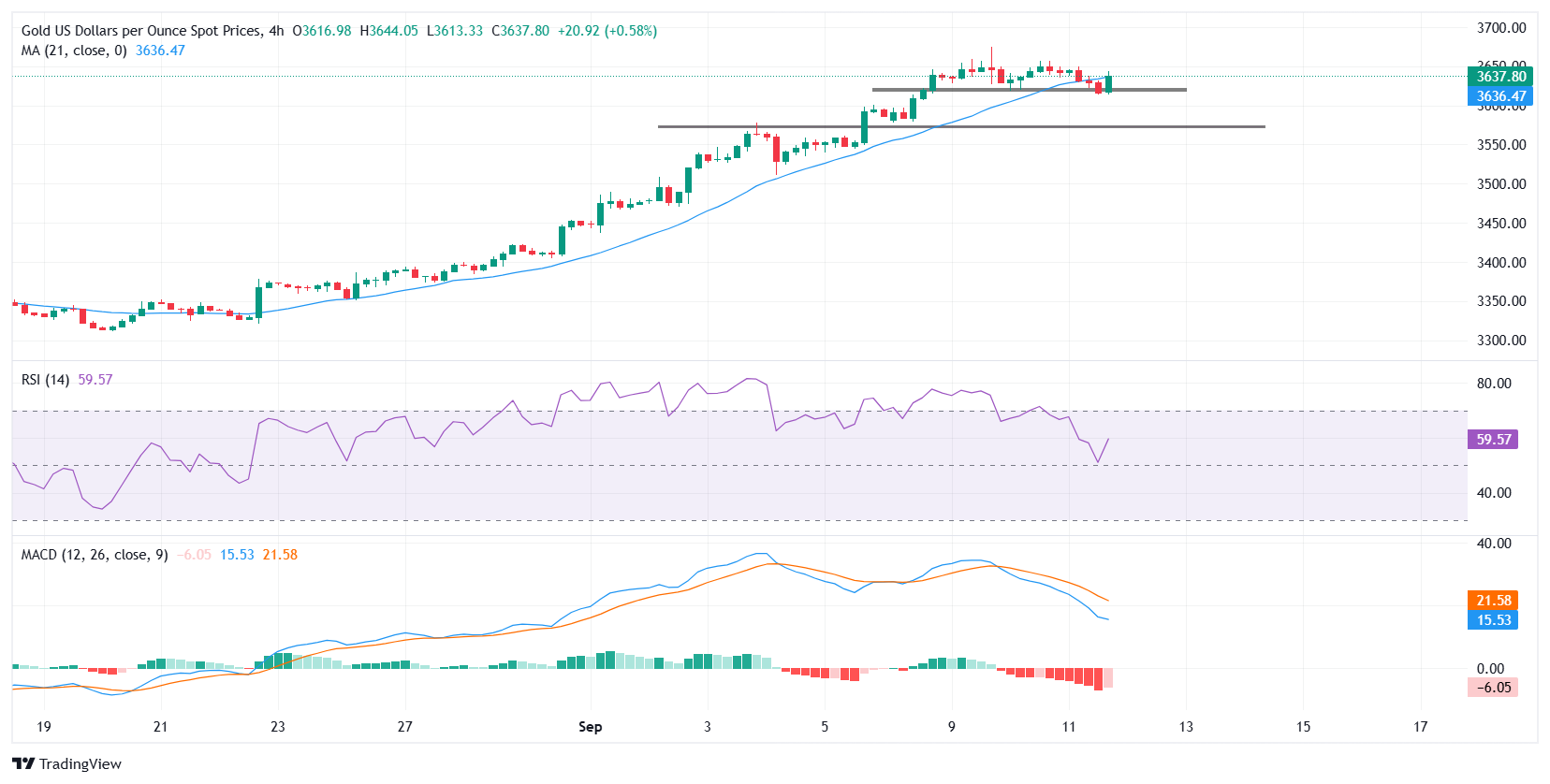1550x784 pixels.
Task: Click the 3700.00 label on the price axis
Action: tap(1501, 28)
